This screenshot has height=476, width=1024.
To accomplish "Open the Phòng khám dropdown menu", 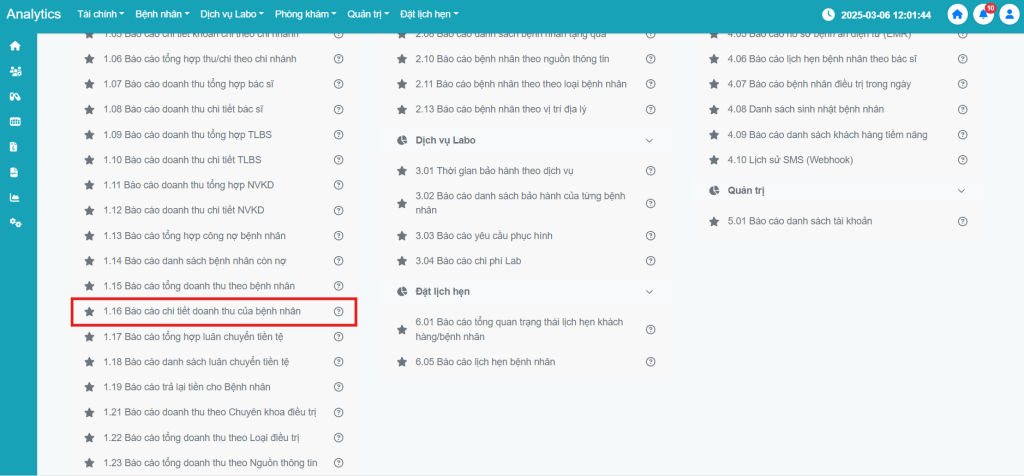I will tap(305, 15).
